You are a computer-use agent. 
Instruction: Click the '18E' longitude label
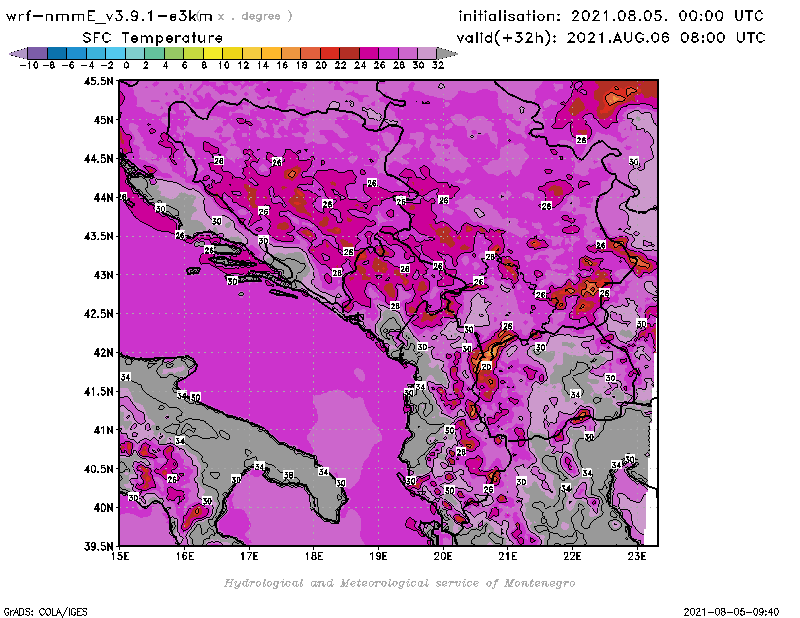point(314,556)
